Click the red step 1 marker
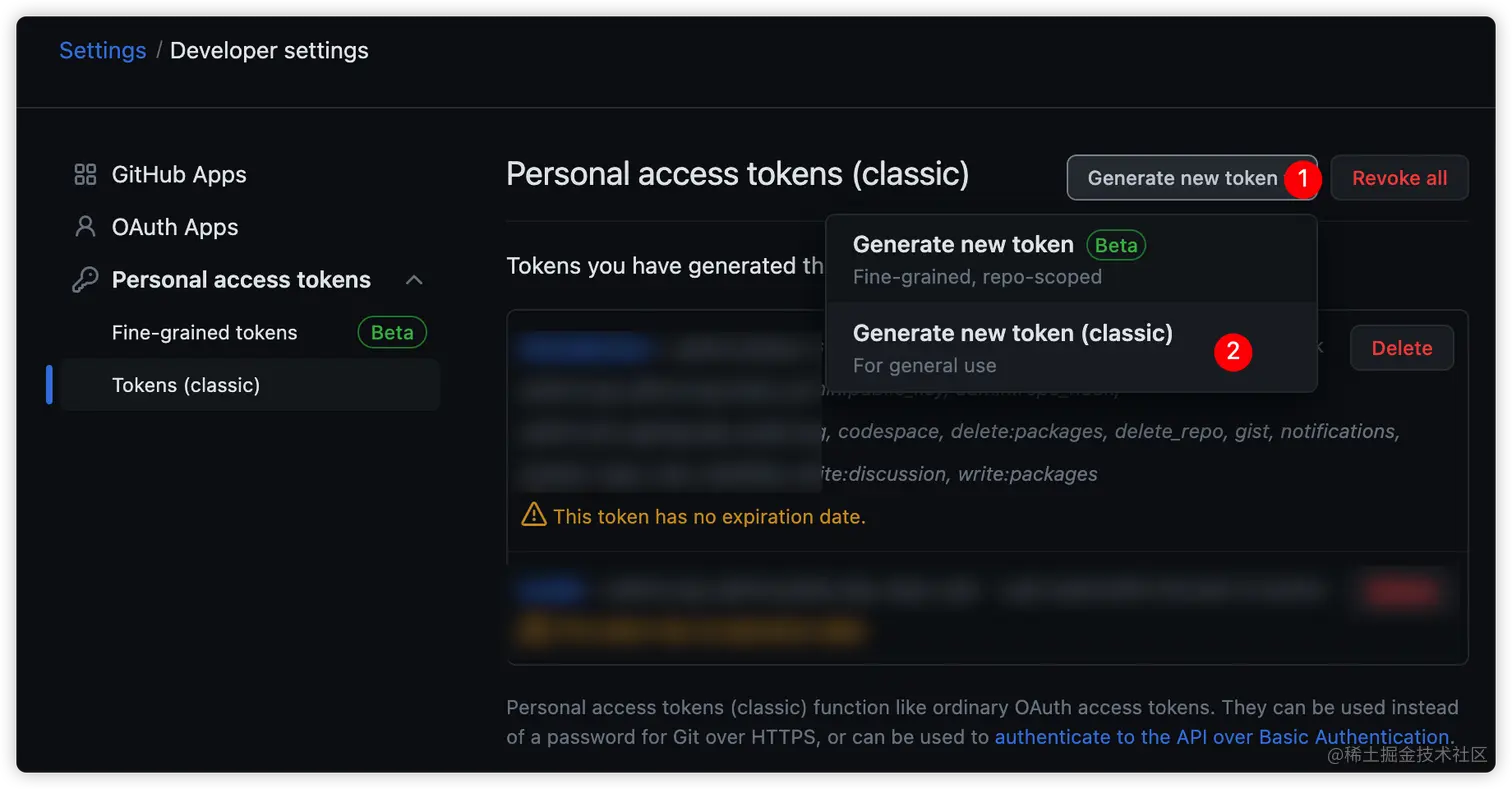 click(x=1301, y=179)
